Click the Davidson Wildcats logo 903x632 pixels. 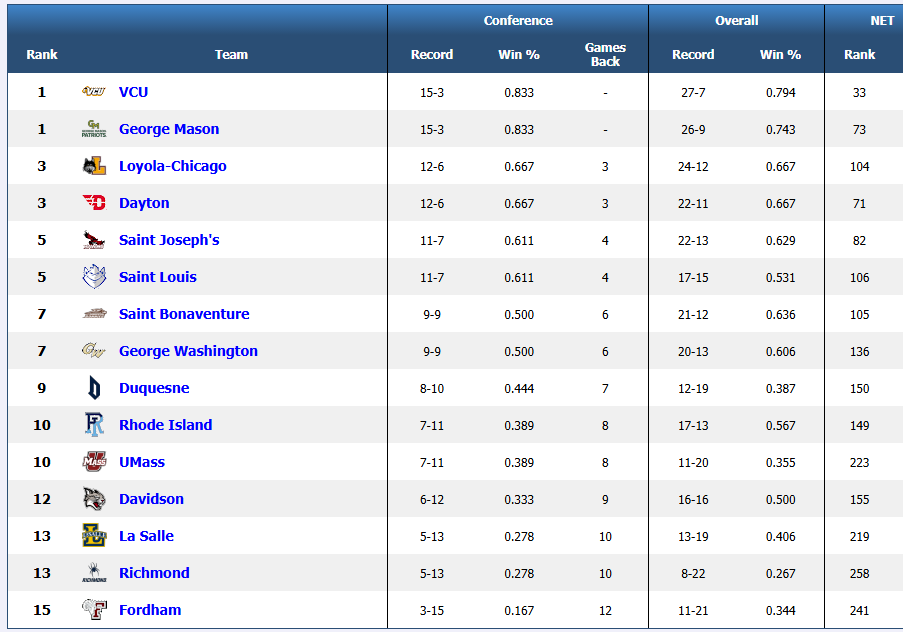coord(94,499)
